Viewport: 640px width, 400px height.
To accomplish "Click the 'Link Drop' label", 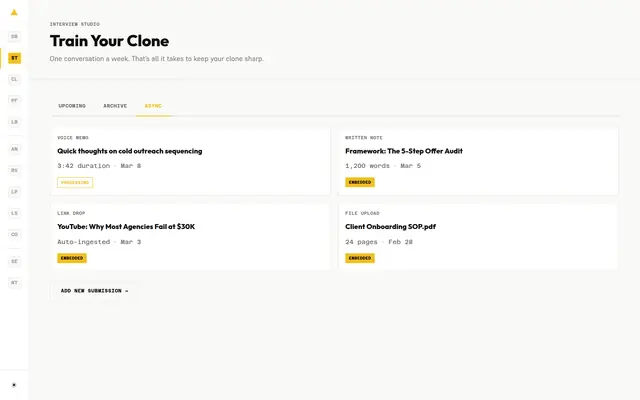I will point(71,213).
